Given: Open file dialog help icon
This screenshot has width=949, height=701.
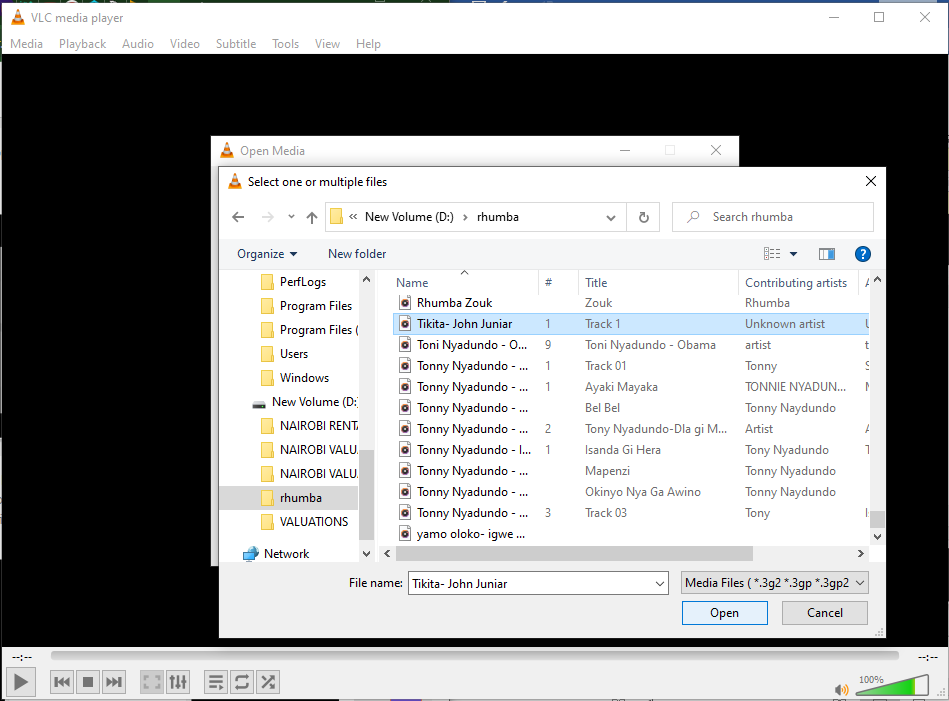Looking at the screenshot, I should click(862, 254).
